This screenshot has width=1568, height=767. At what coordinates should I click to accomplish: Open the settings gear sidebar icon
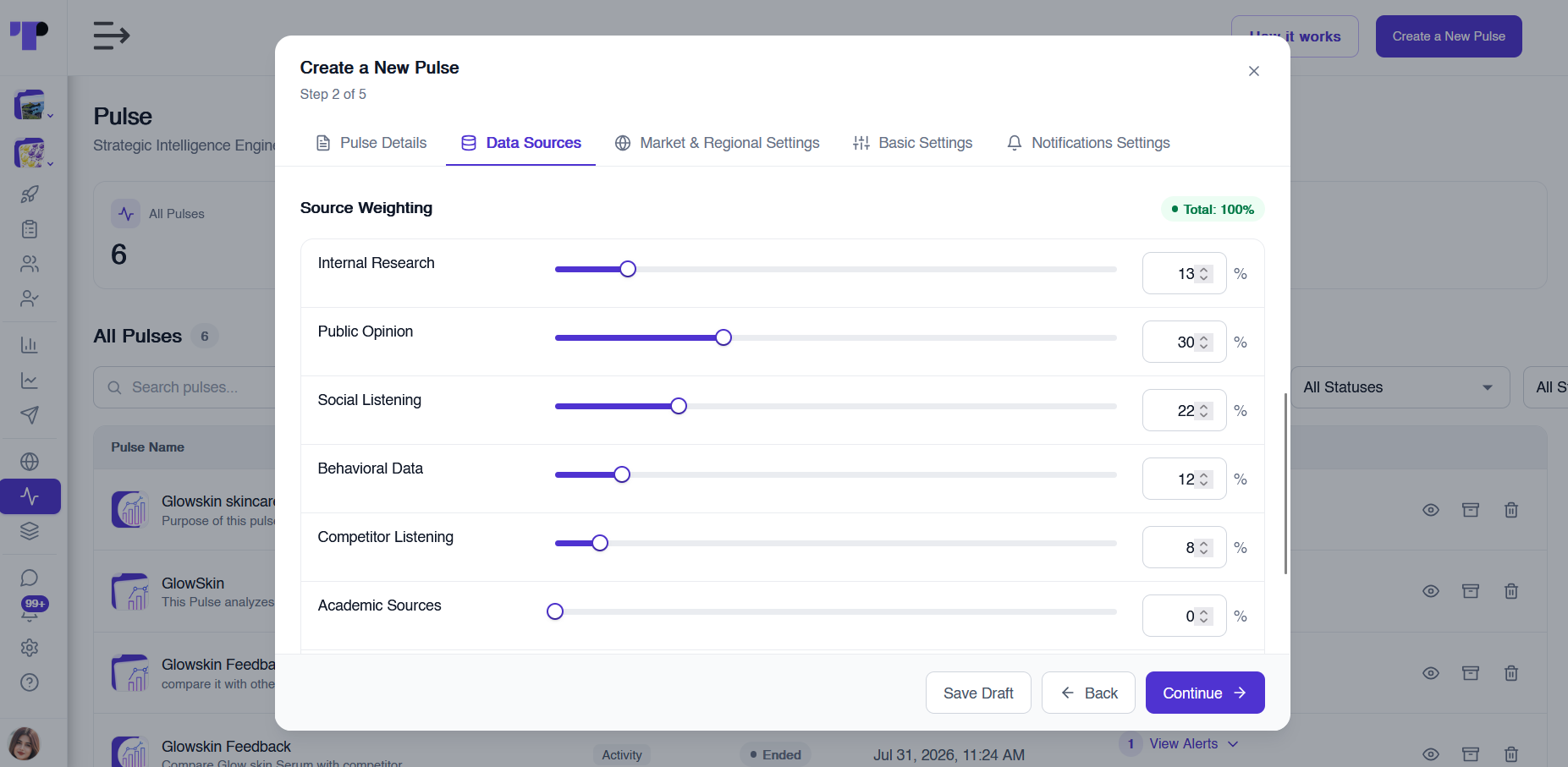tap(30, 648)
